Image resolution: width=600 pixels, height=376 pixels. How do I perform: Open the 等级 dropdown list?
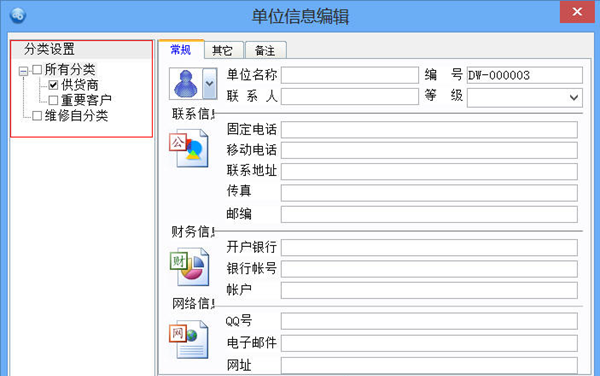click(574, 98)
